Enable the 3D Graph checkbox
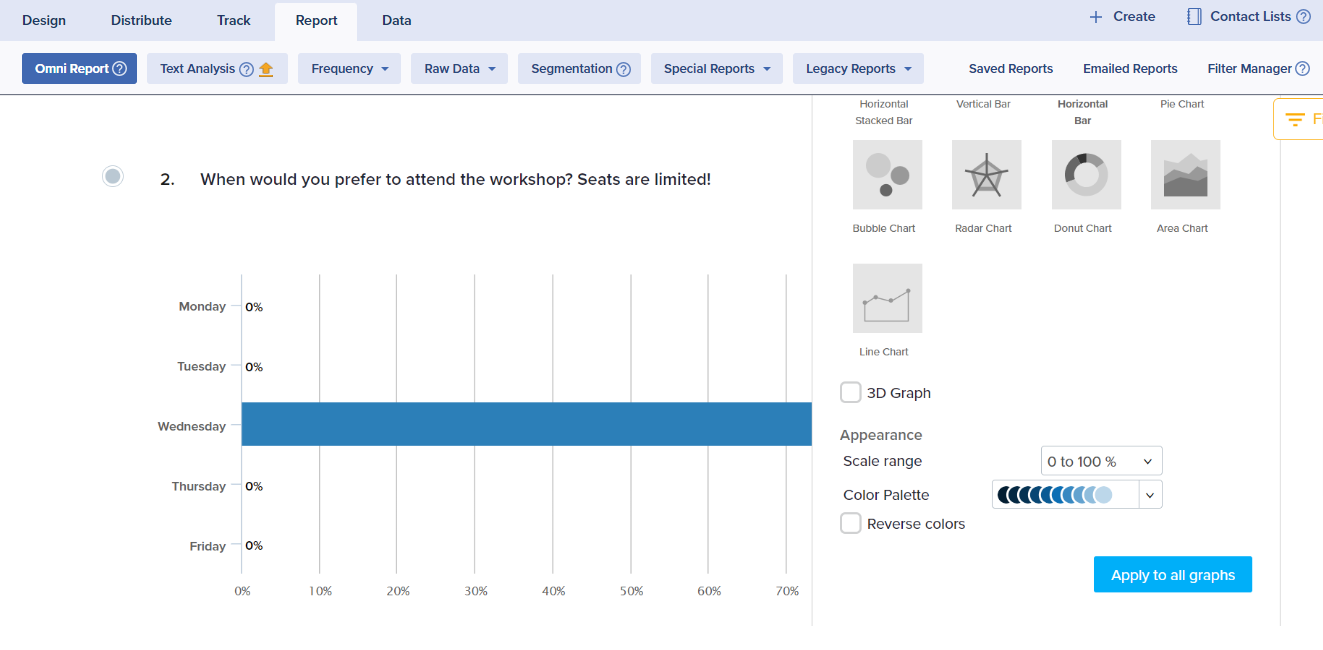This screenshot has height=650, width=1323. [851, 393]
